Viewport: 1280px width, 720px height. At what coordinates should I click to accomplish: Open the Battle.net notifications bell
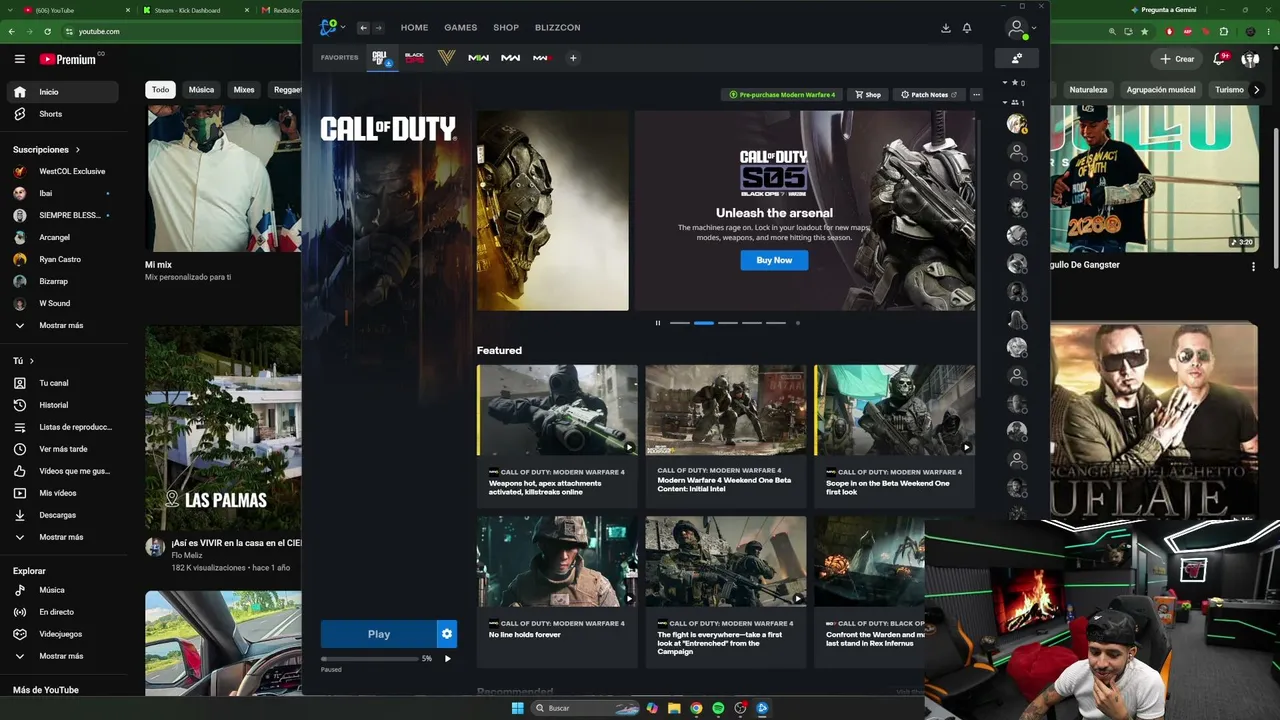click(967, 28)
